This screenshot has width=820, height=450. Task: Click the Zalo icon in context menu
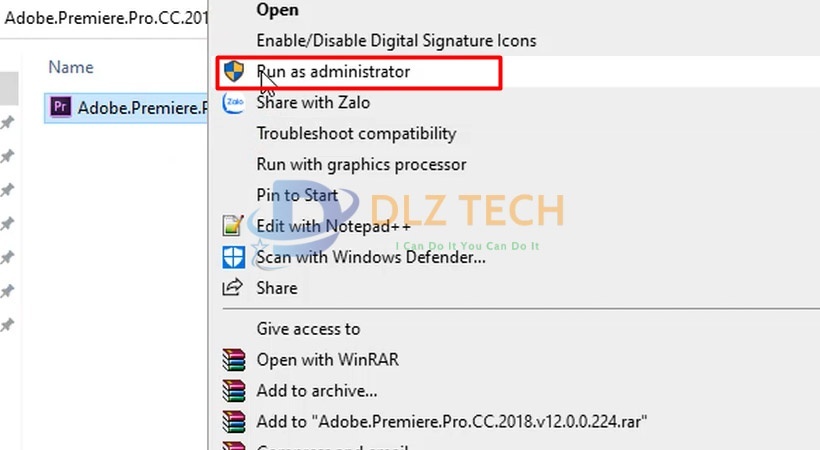[233, 103]
